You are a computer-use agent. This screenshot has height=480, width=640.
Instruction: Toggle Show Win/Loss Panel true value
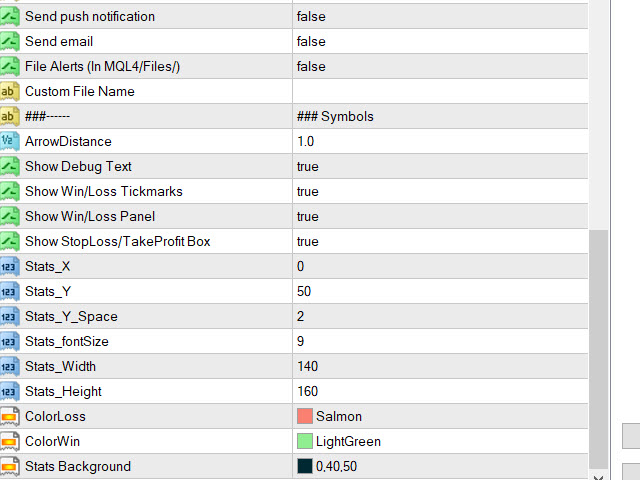(440, 216)
